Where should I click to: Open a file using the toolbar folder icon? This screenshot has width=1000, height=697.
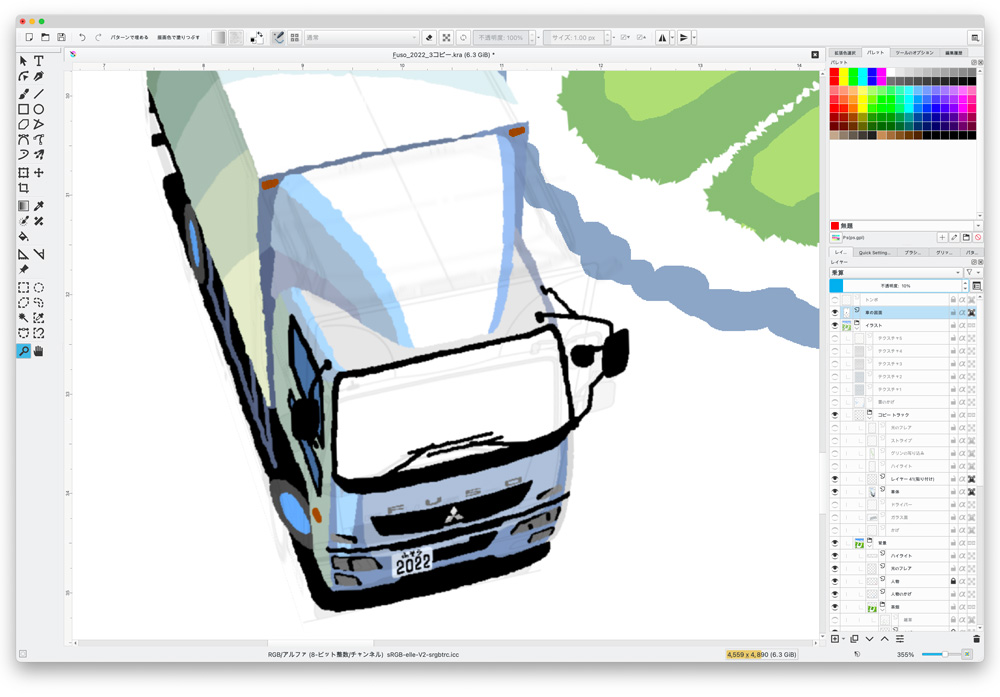point(45,38)
